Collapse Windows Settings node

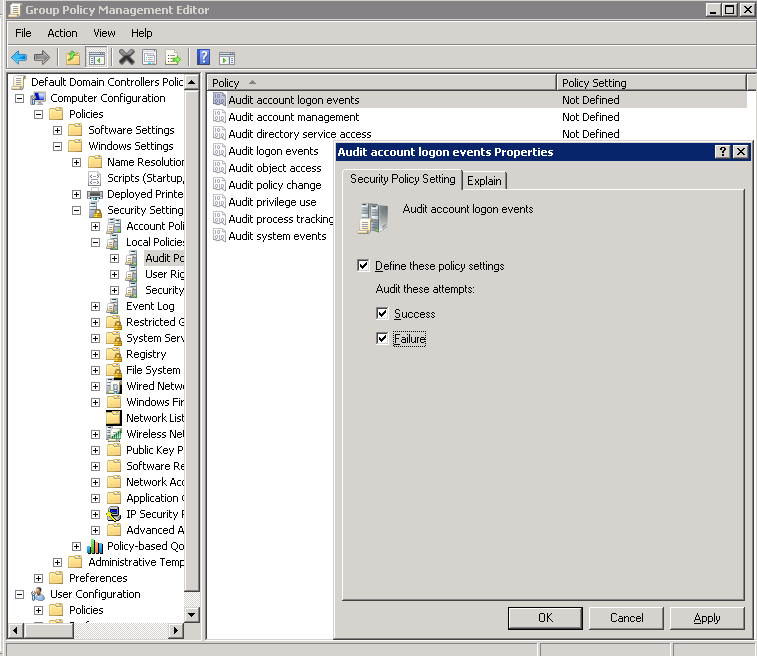pyautogui.click(x=57, y=146)
